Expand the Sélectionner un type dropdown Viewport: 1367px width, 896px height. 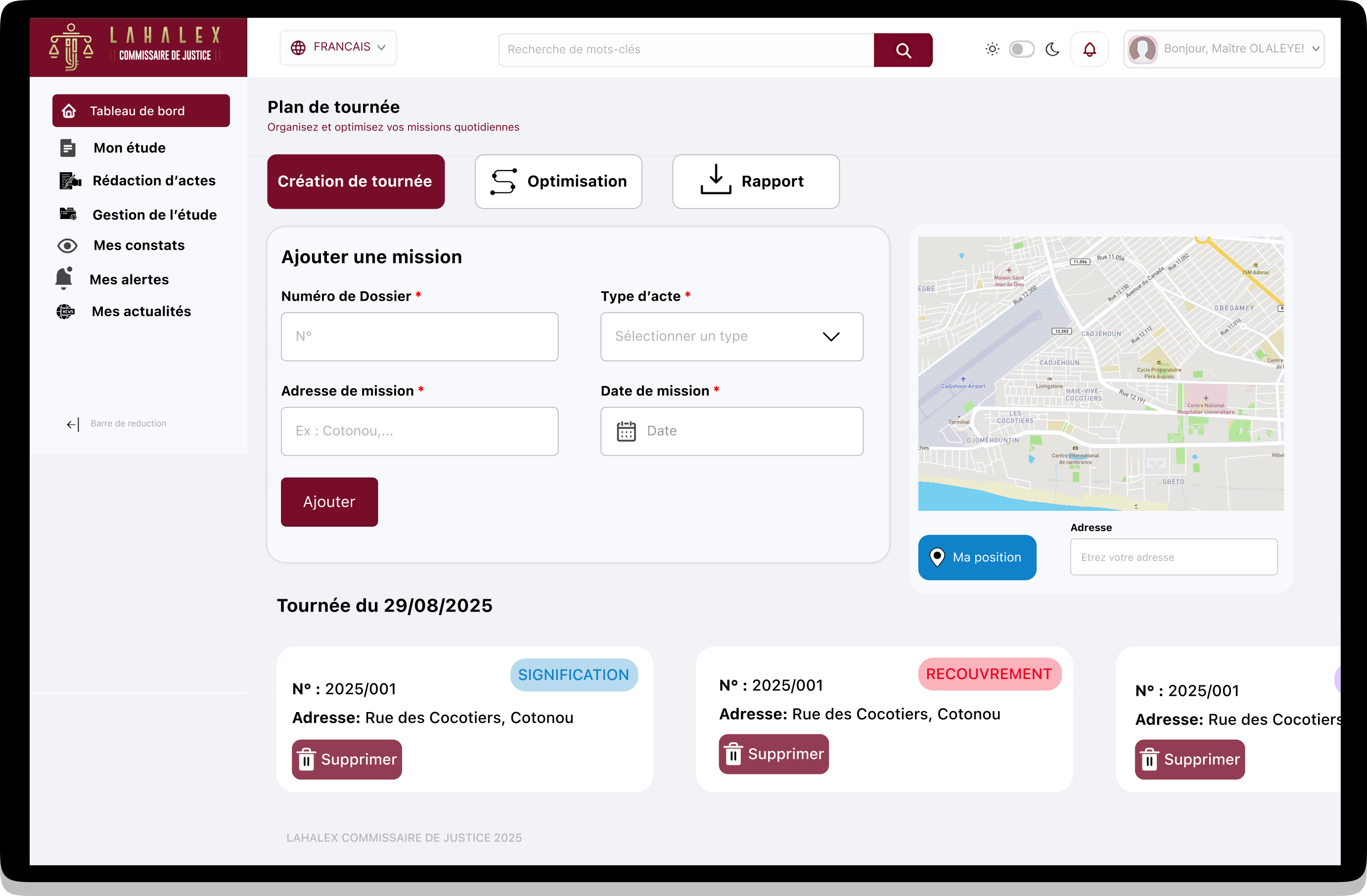[730, 337]
